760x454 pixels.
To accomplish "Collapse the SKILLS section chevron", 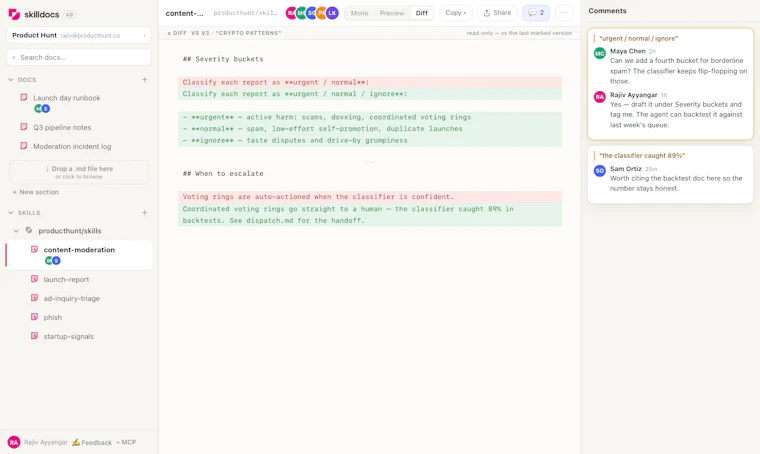I will click(11, 213).
